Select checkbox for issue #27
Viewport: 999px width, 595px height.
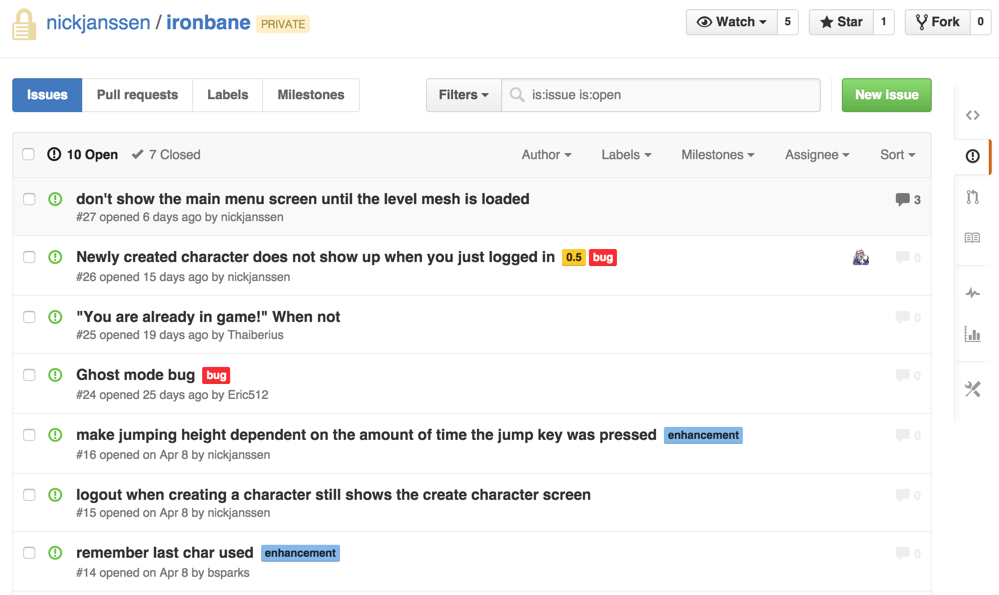[29, 199]
